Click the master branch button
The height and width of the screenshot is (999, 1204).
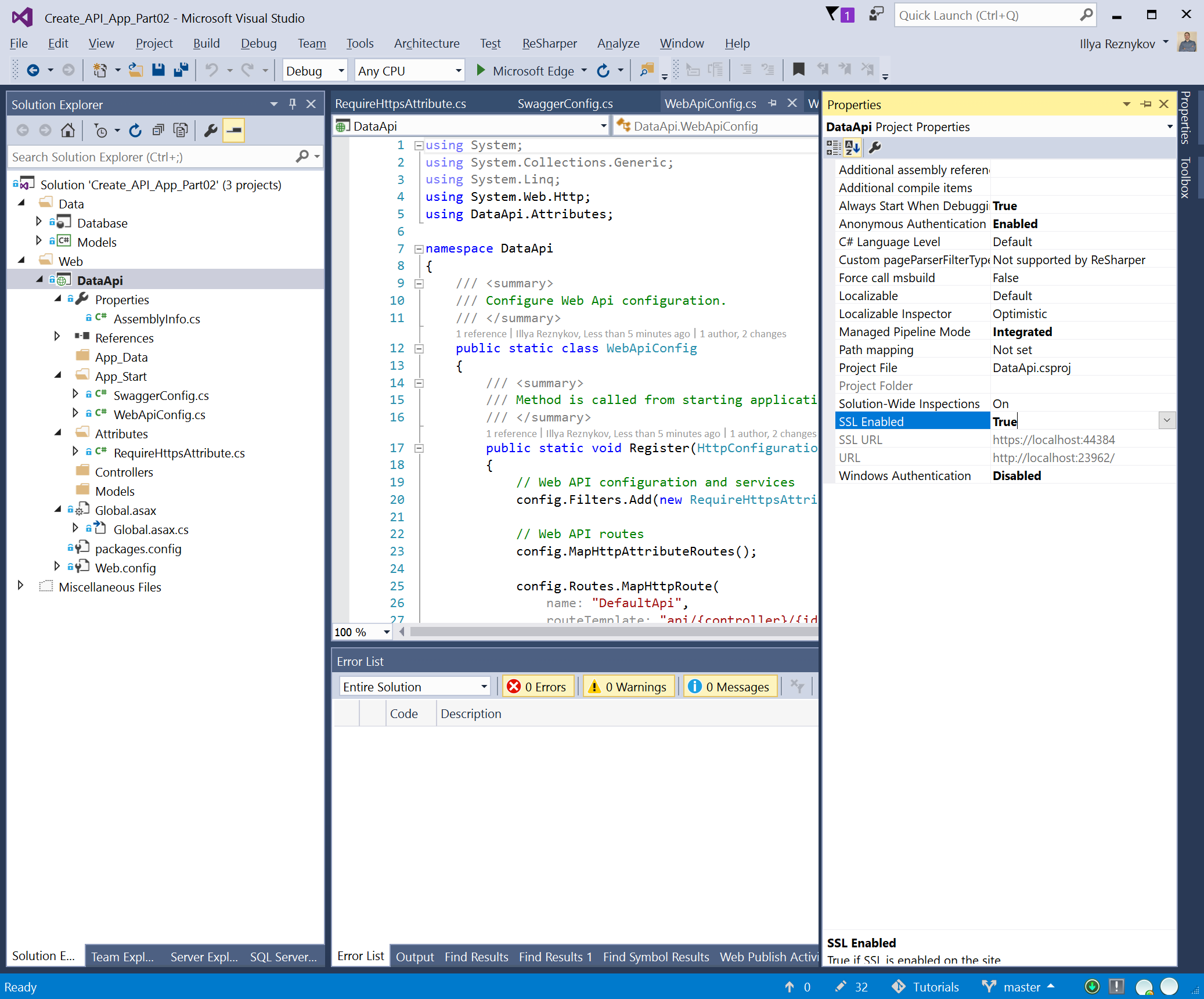1020,987
